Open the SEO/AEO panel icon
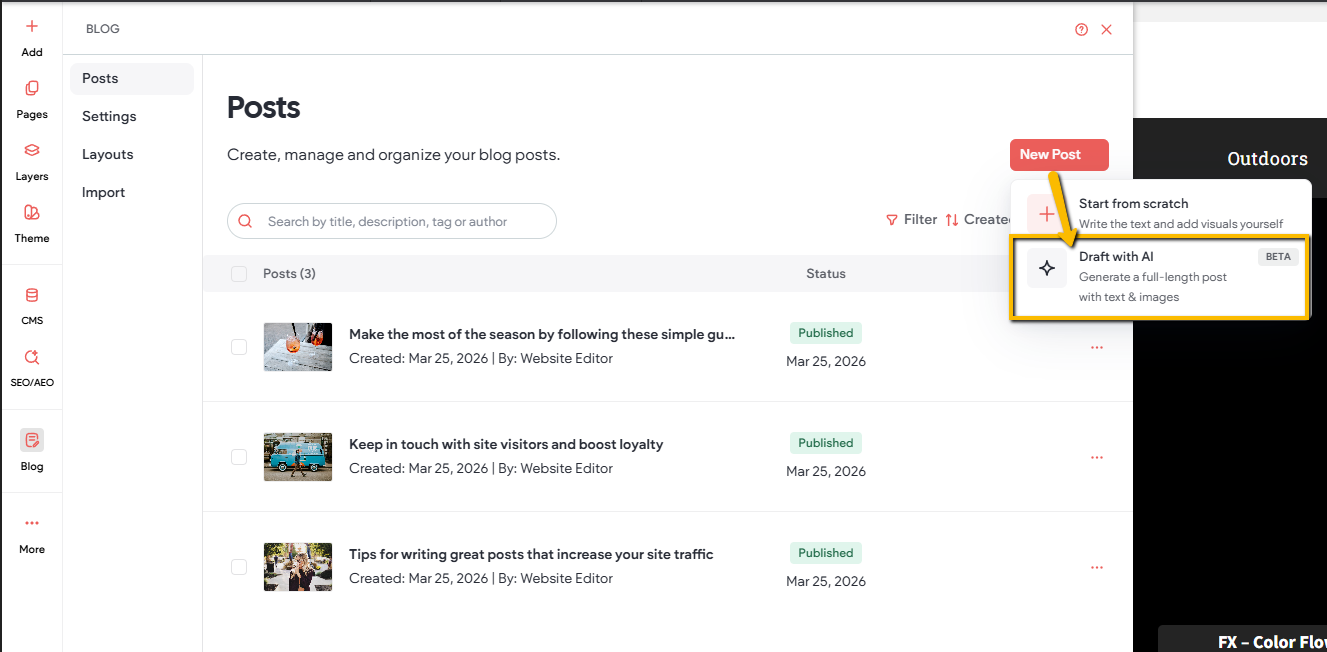This screenshot has height=652, width=1327. (x=32, y=358)
